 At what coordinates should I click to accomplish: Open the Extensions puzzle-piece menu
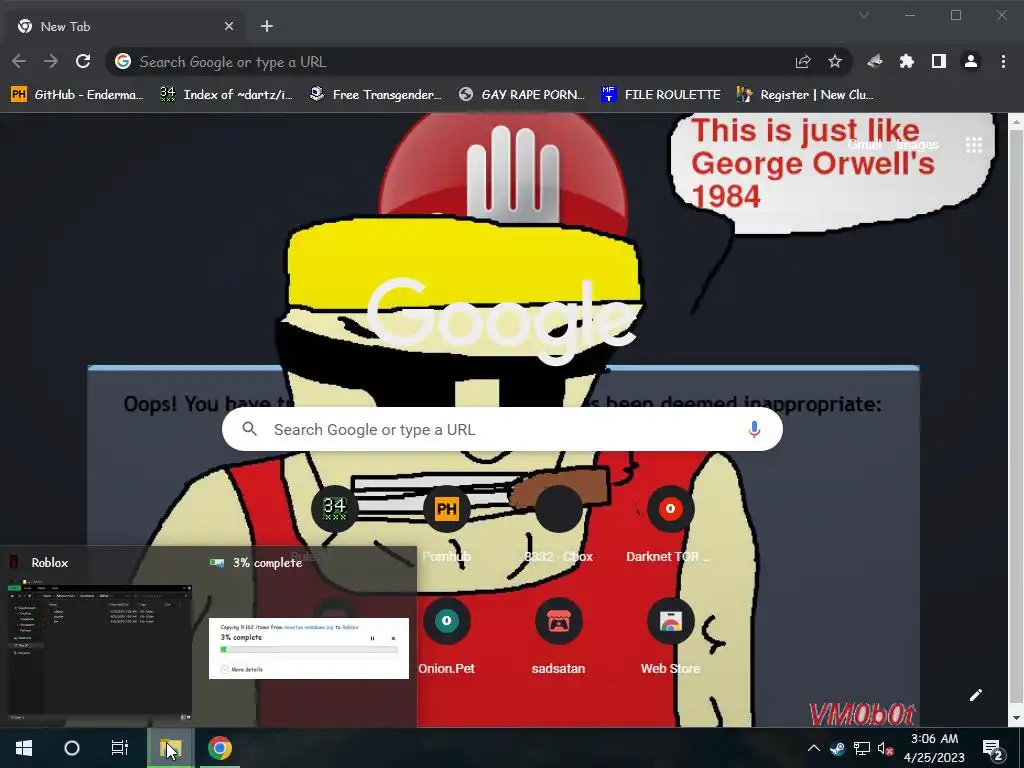[x=906, y=61]
